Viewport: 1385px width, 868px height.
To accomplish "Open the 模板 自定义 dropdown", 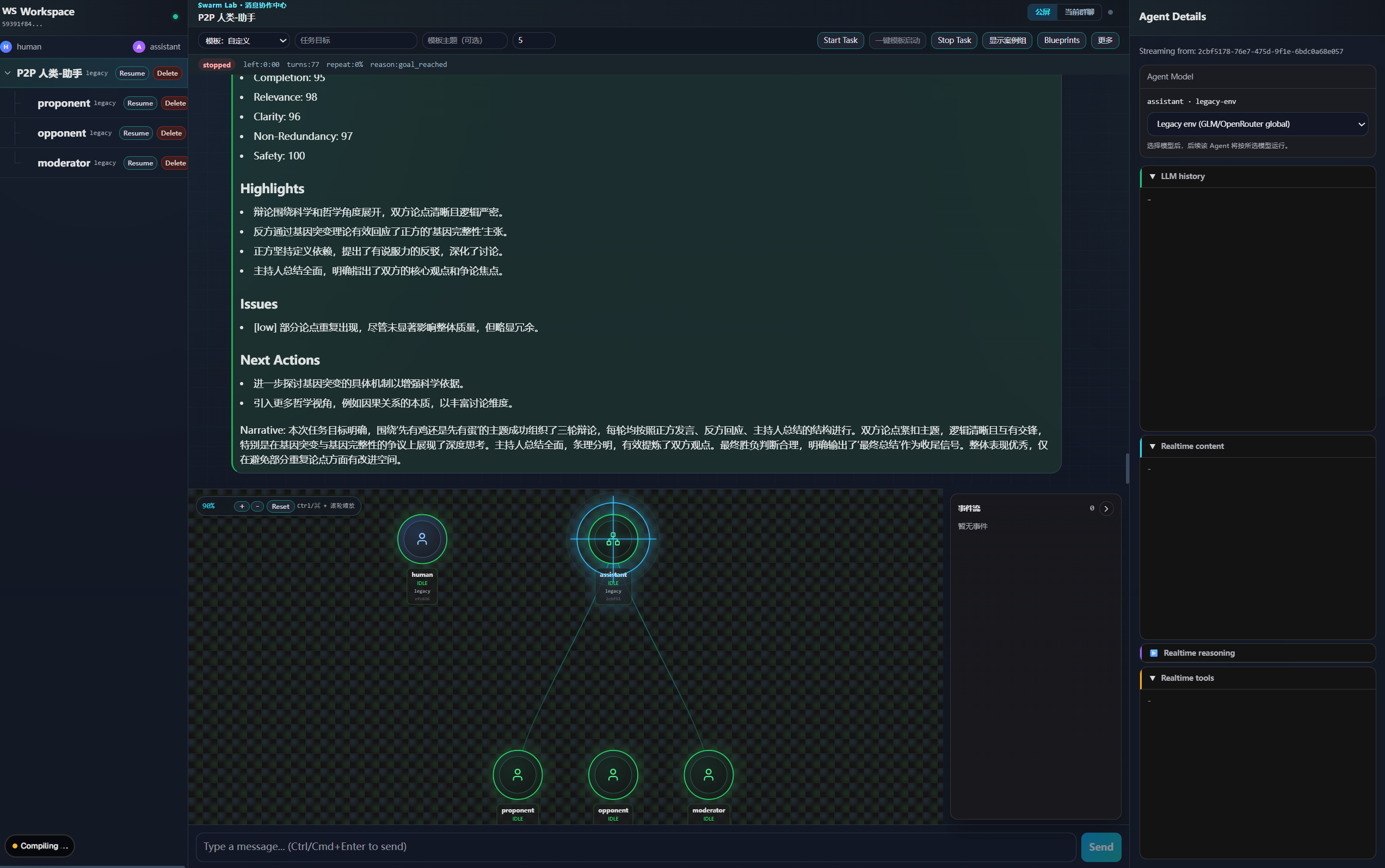I will pos(244,41).
